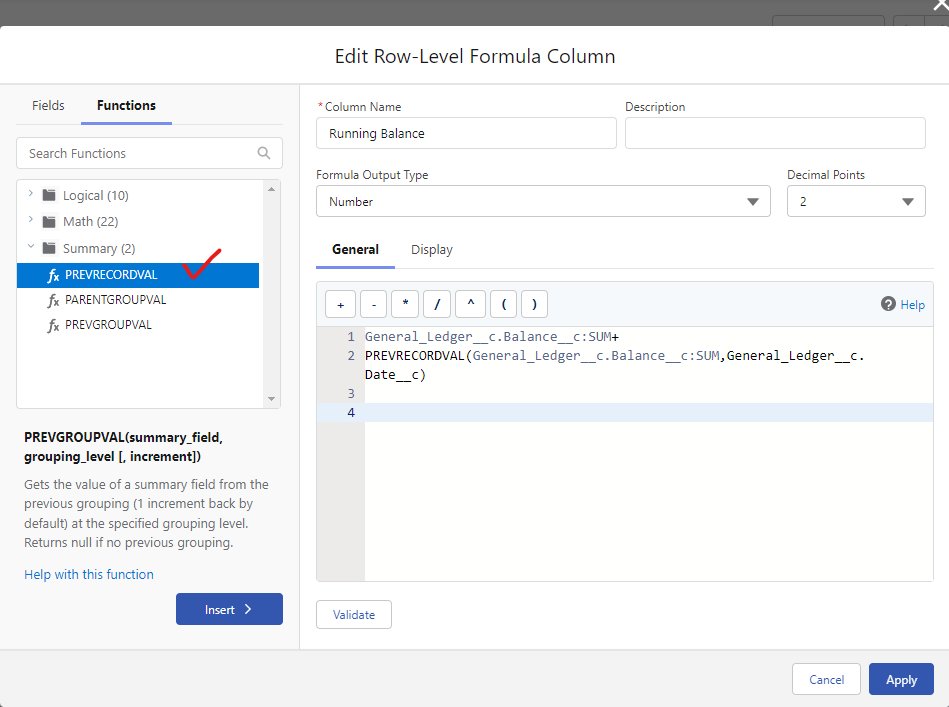The image size is (949, 707).
Task: Open the Decimal Points dropdown
Action: coord(908,201)
